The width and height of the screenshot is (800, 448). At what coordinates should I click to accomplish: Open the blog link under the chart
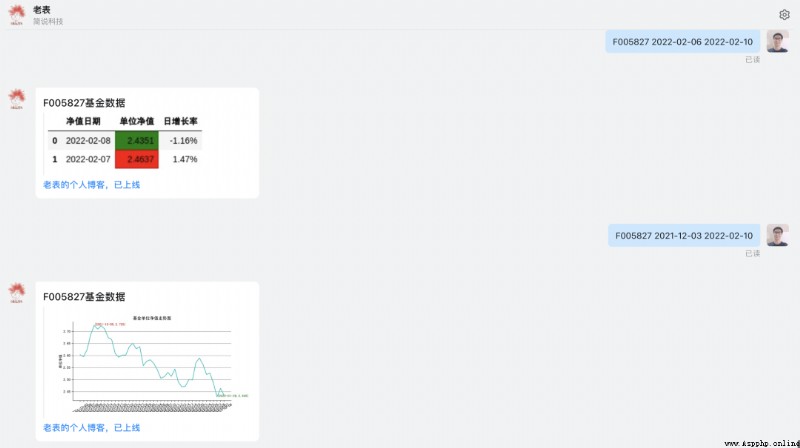[91, 428]
